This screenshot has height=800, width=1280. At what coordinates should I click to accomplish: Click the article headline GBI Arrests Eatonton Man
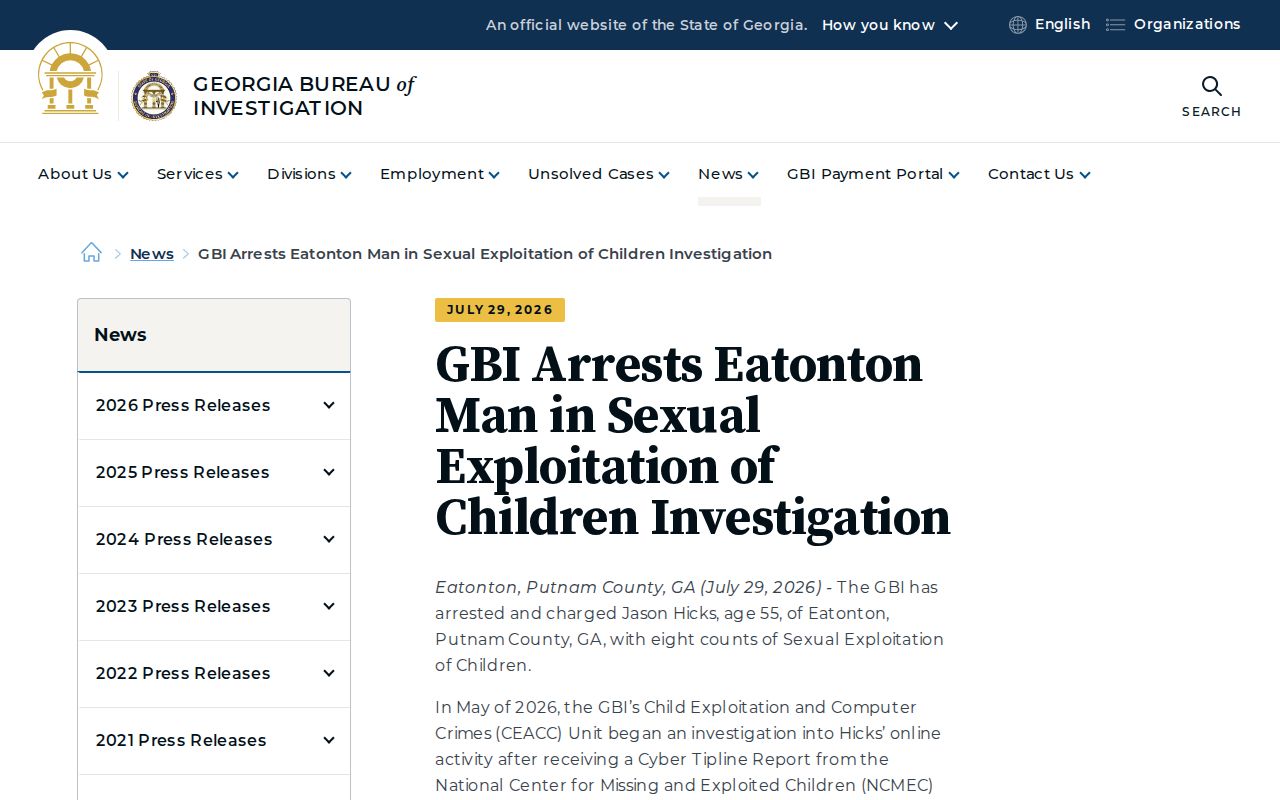[x=692, y=441]
